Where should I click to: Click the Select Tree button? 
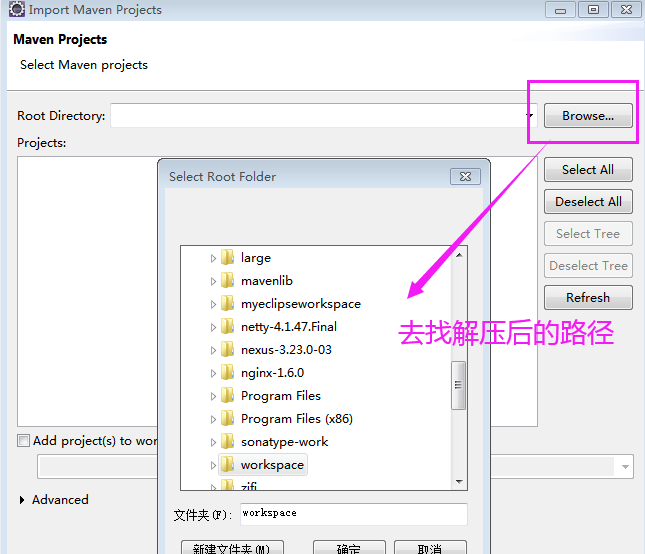(588, 234)
